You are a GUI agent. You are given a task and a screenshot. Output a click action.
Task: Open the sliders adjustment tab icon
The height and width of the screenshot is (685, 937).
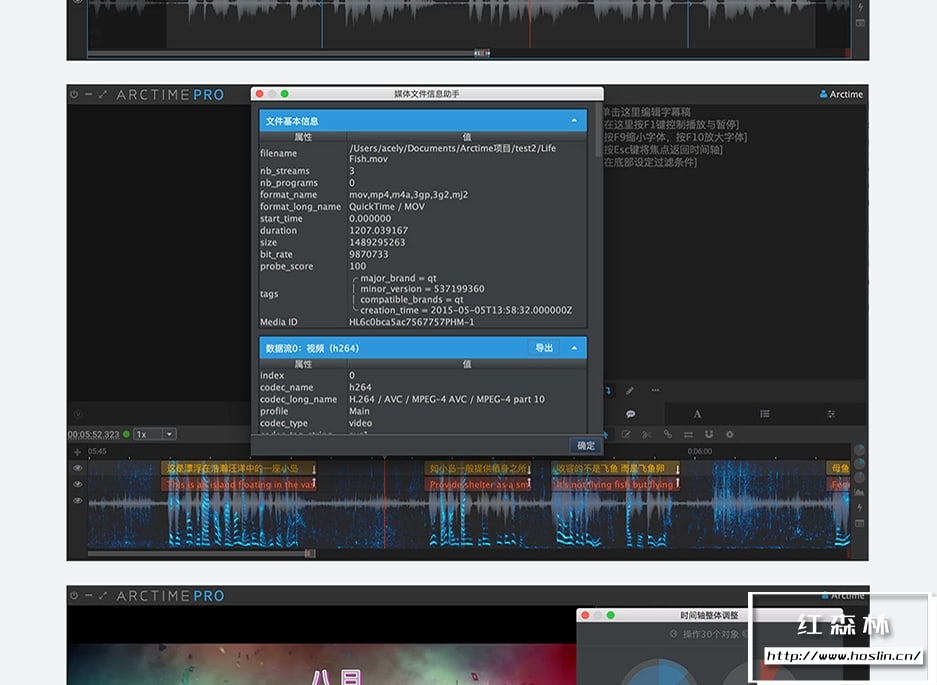(x=831, y=414)
